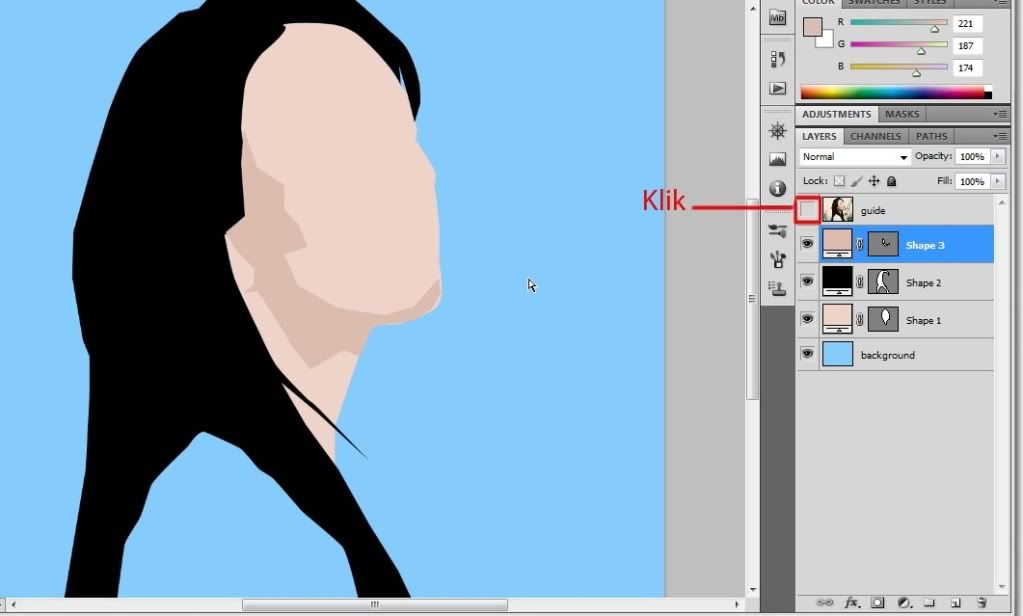Click the Link Layers chain icon
Screen dimensions: 1023x616
coord(825,602)
